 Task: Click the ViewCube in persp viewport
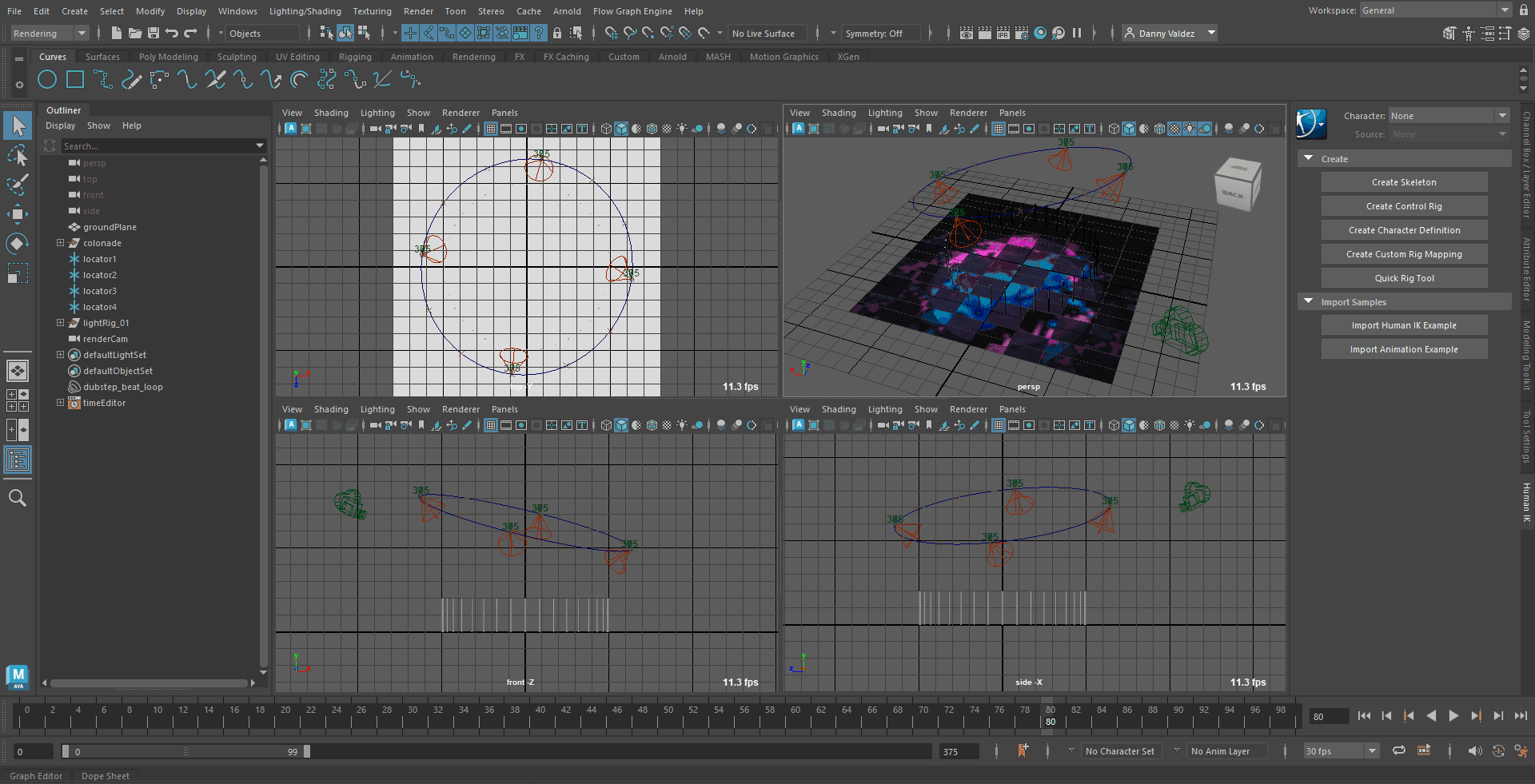[1238, 183]
